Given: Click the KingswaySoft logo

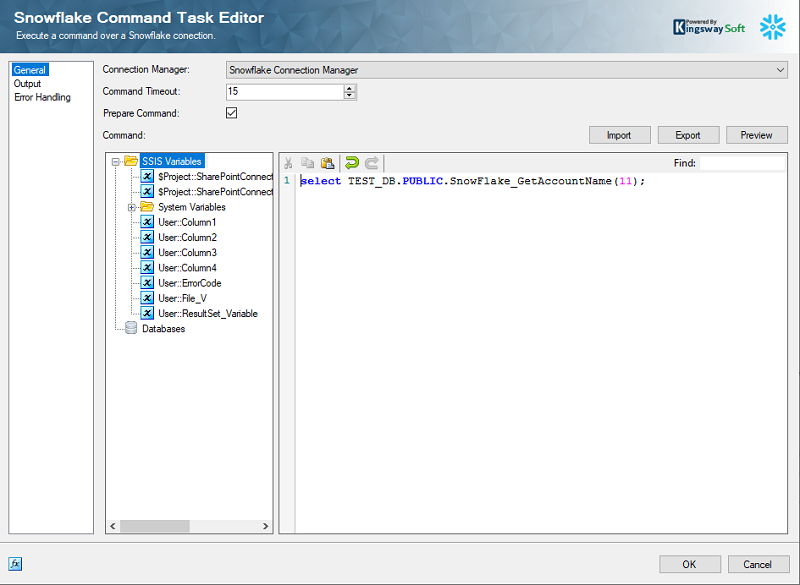Looking at the screenshot, I should pyautogui.click(x=709, y=27).
